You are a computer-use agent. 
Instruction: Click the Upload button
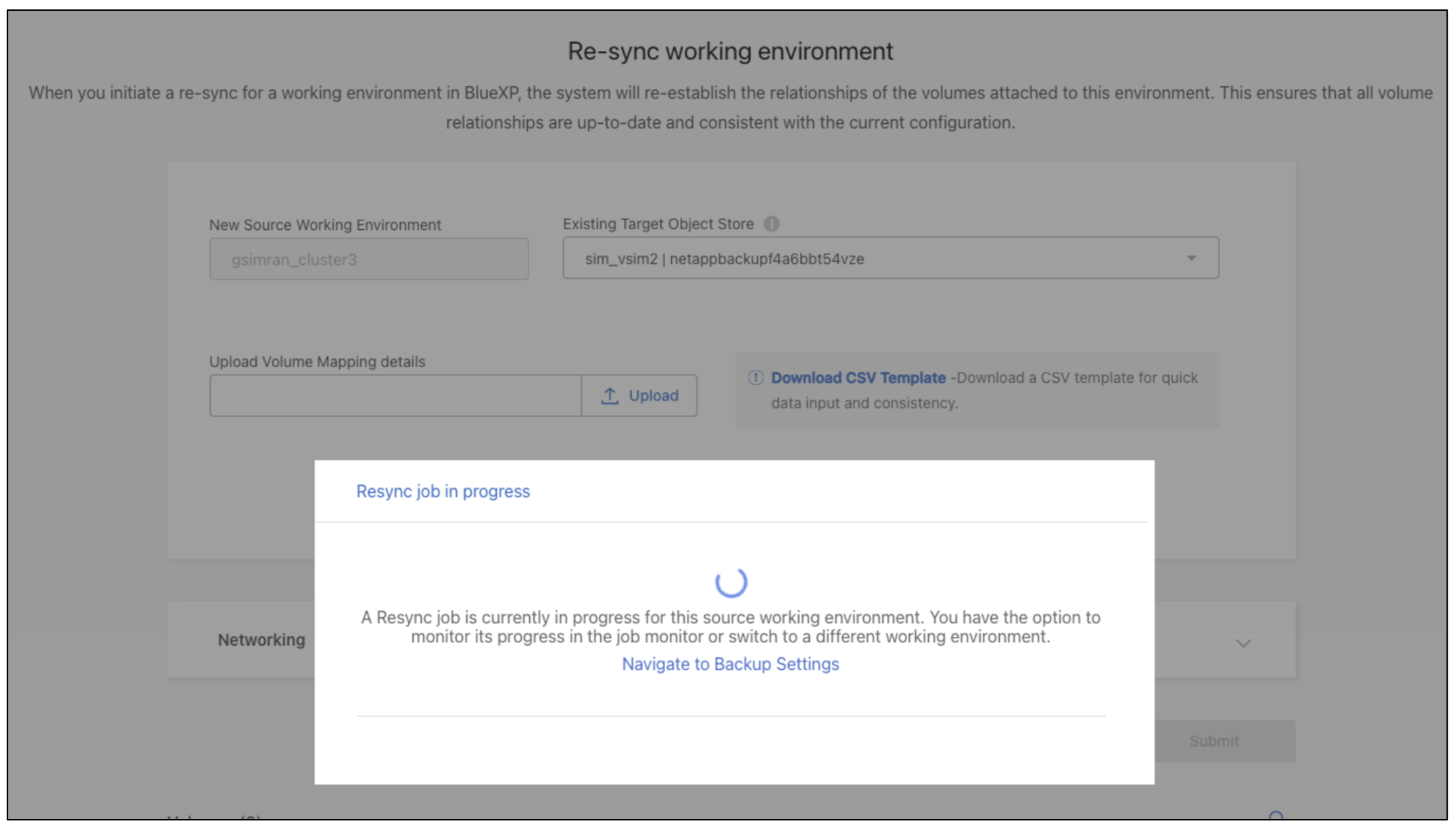[x=639, y=396]
